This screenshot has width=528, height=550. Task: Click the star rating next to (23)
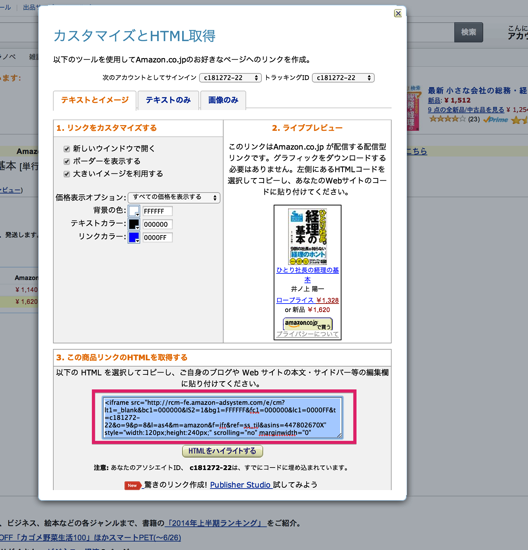[448, 119]
